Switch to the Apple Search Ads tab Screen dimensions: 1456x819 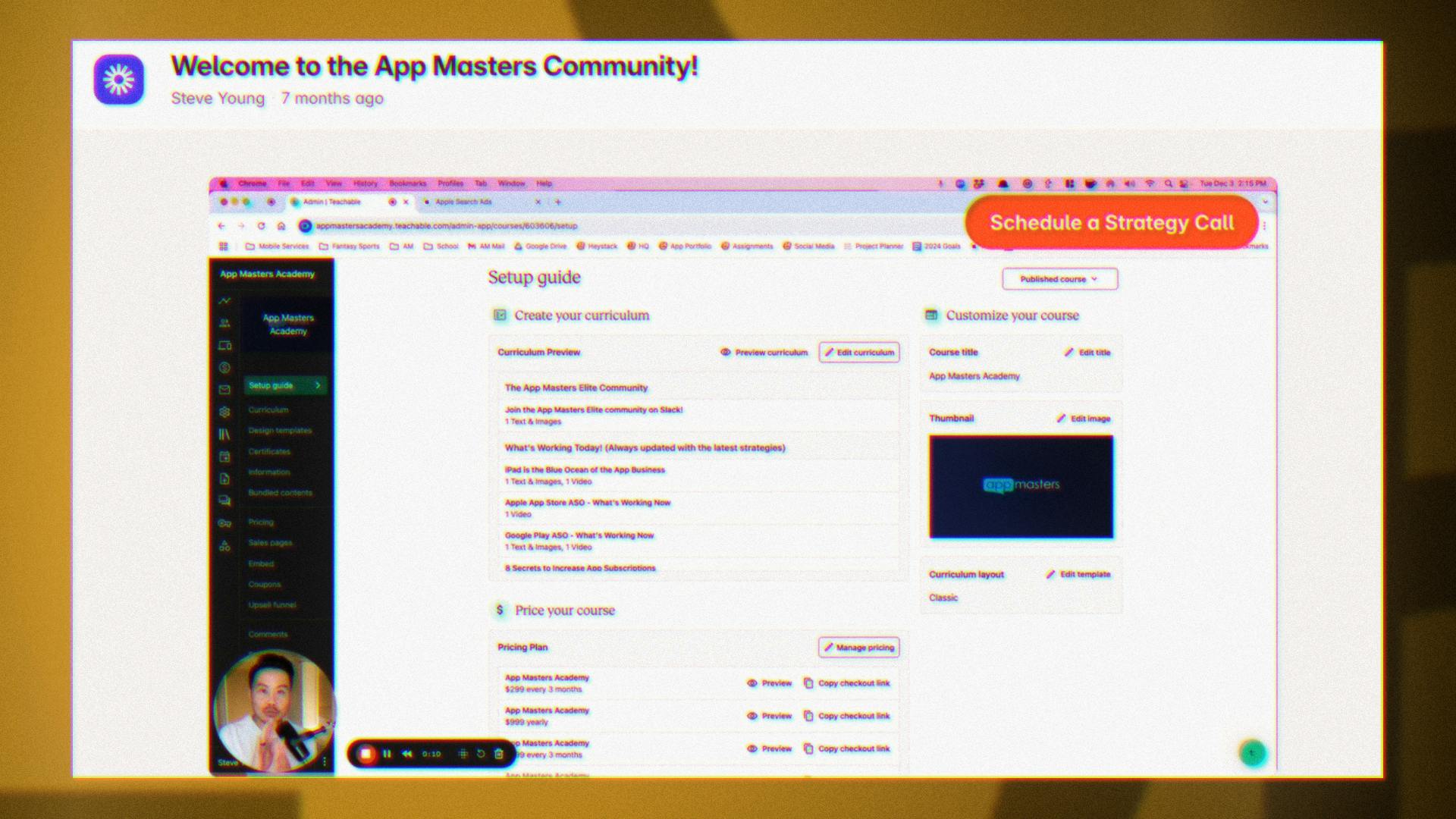(463, 202)
